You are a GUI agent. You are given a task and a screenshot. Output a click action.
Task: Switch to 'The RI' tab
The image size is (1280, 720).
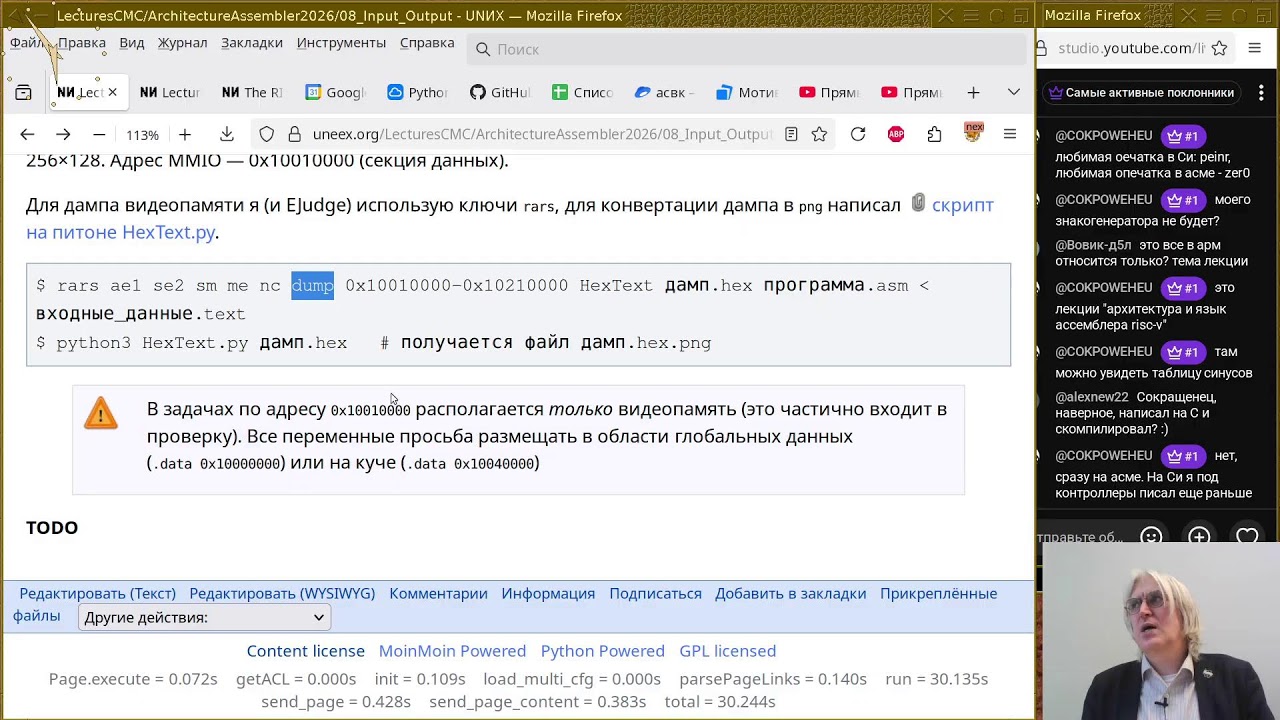pyautogui.click(x=253, y=92)
